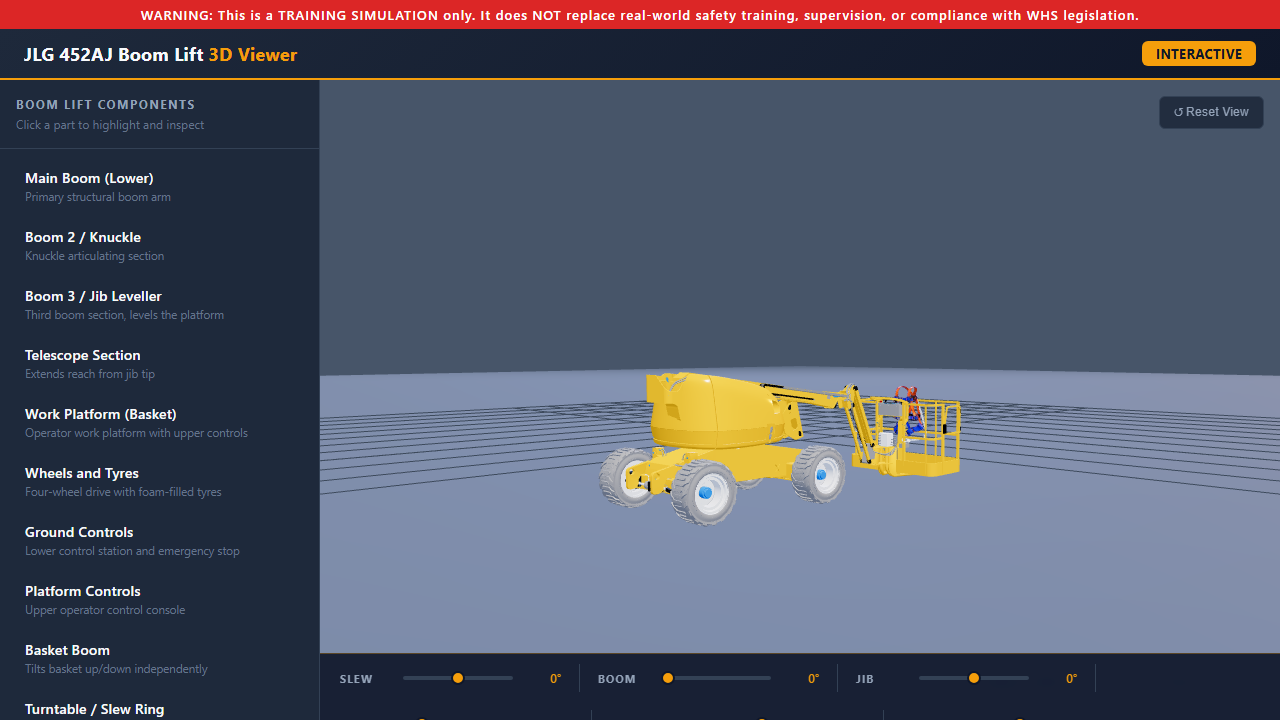Click the BOOM 0° value readout

(813, 679)
